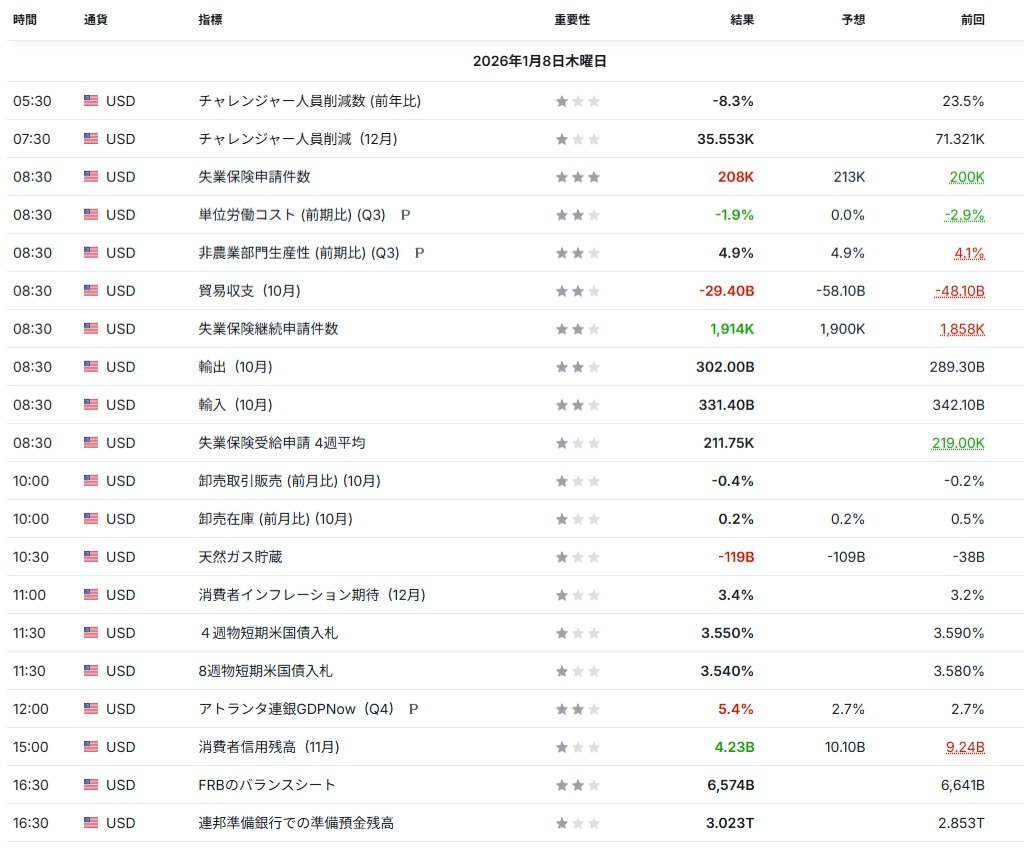Click the P icon next to 単位労働コスト
1024x856 pixels.
click(405, 215)
